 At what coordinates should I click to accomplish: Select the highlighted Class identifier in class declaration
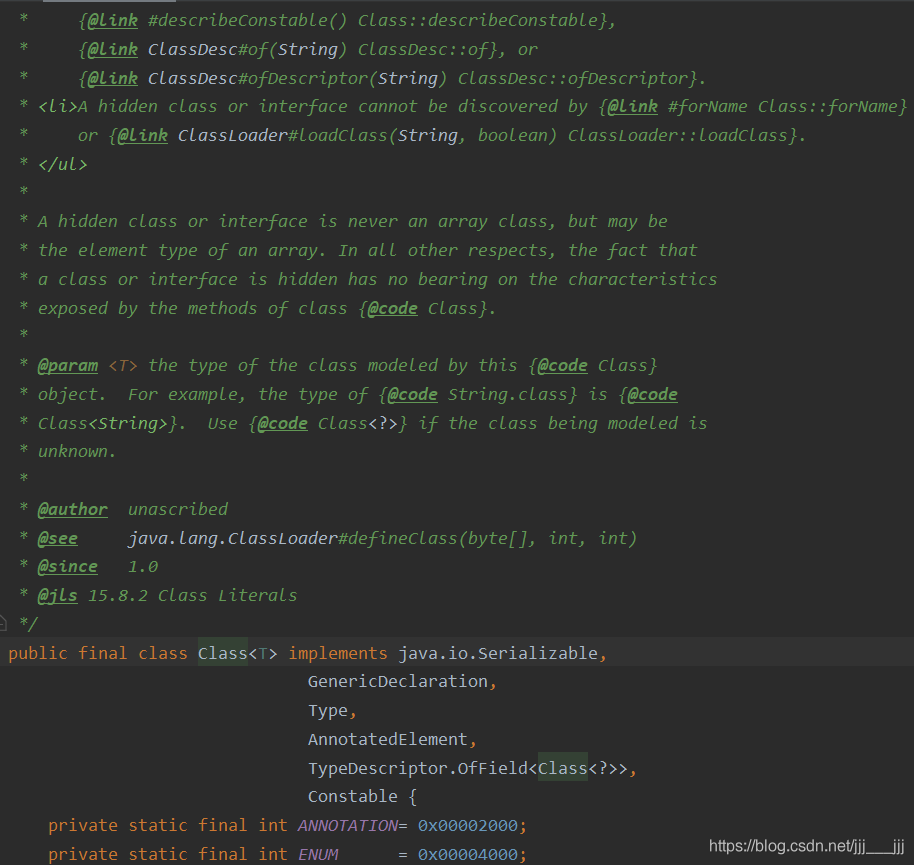221,653
